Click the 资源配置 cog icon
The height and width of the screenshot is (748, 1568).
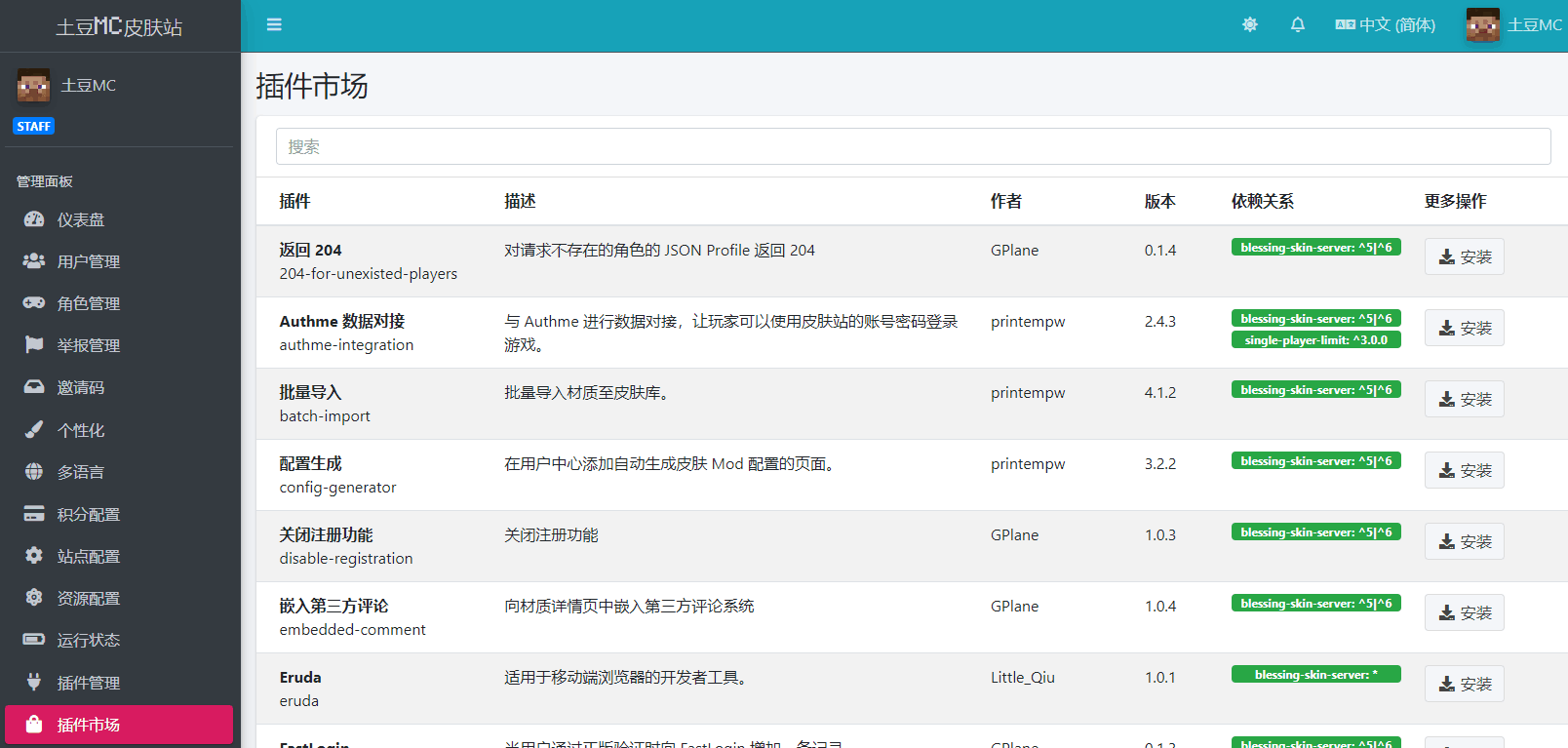(x=34, y=598)
